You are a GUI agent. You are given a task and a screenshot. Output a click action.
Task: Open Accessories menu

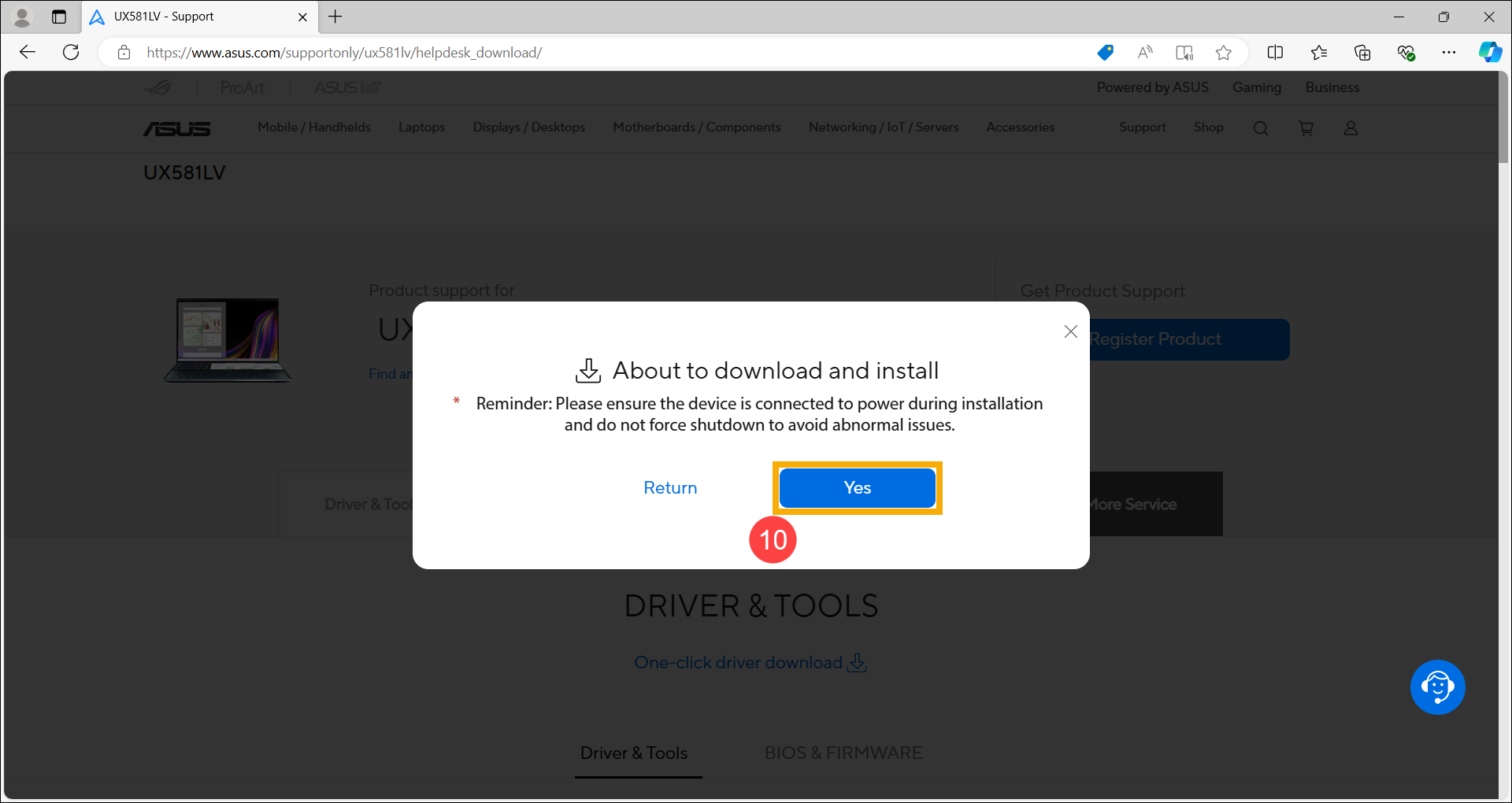[1020, 128]
